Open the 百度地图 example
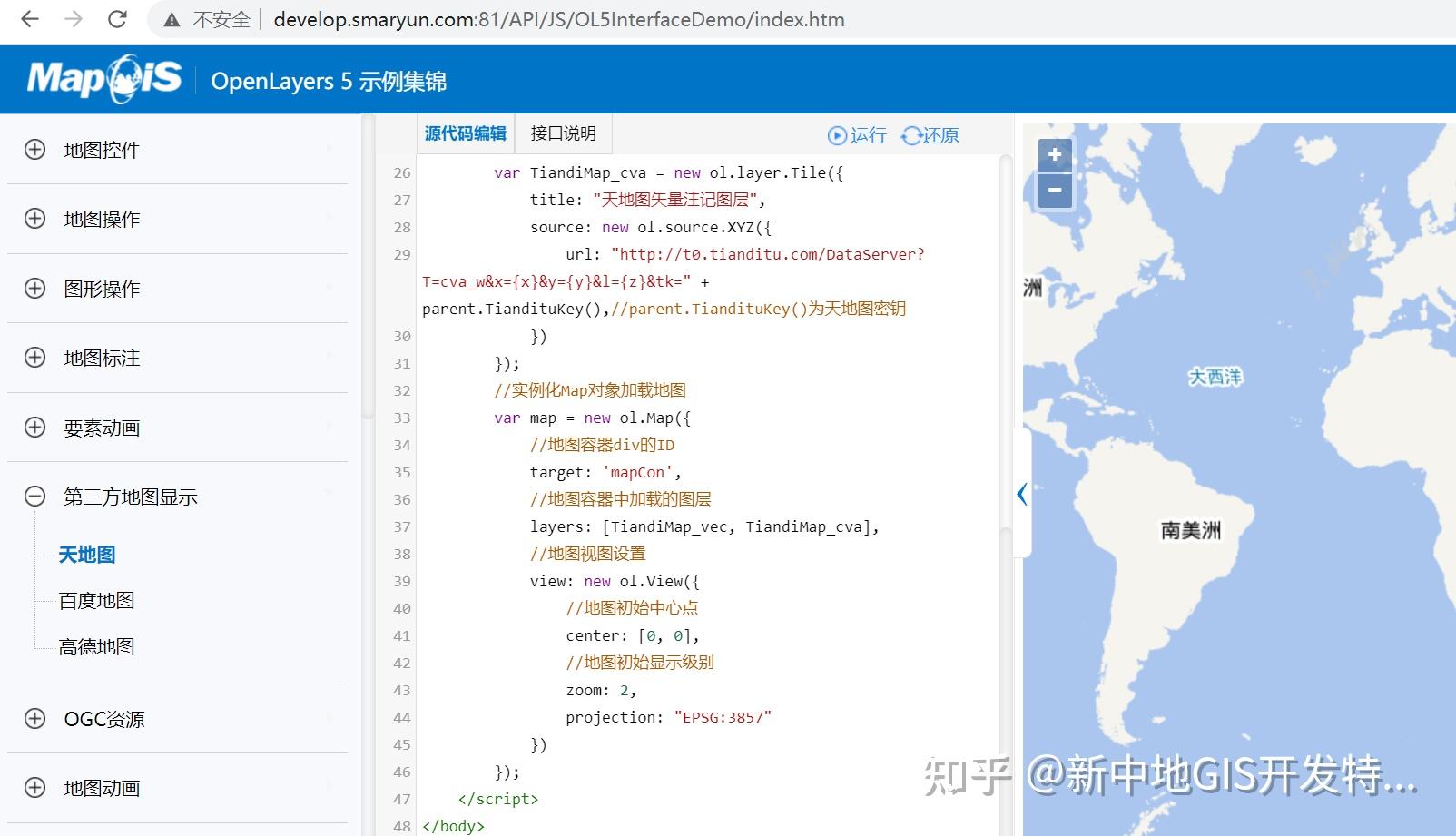Image resolution: width=1456 pixels, height=836 pixels. [x=95, y=600]
